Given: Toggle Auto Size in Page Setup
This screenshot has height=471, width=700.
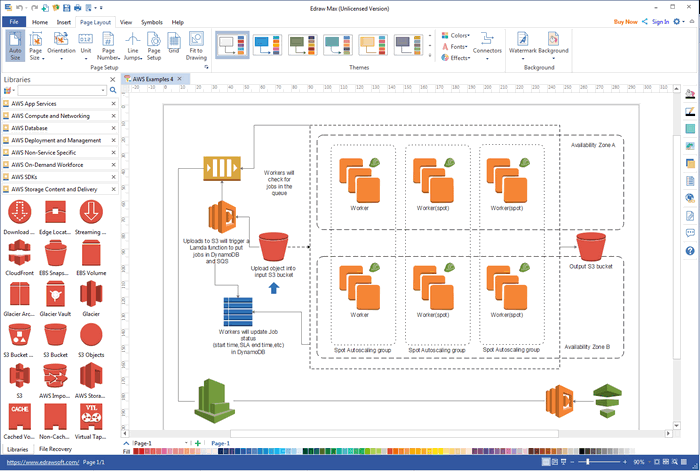Looking at the screenshot, I should pos(15,46).
